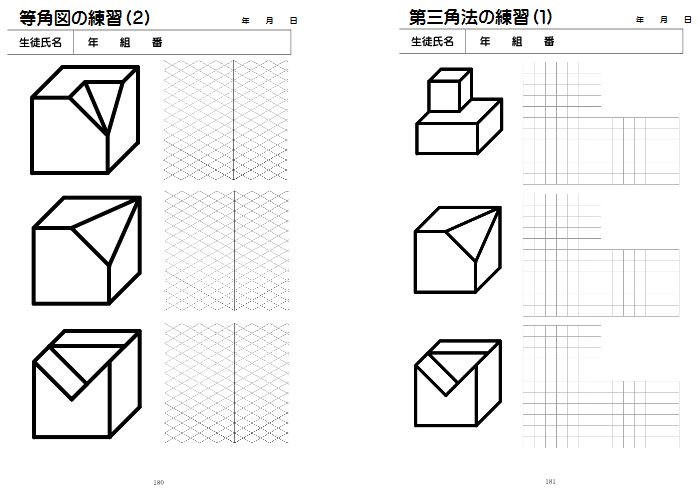This screenshot has height=495, width=700.
Task: Select the cube with triangular notch drawing
Action: pyautogui.click(x=85, y=120)
